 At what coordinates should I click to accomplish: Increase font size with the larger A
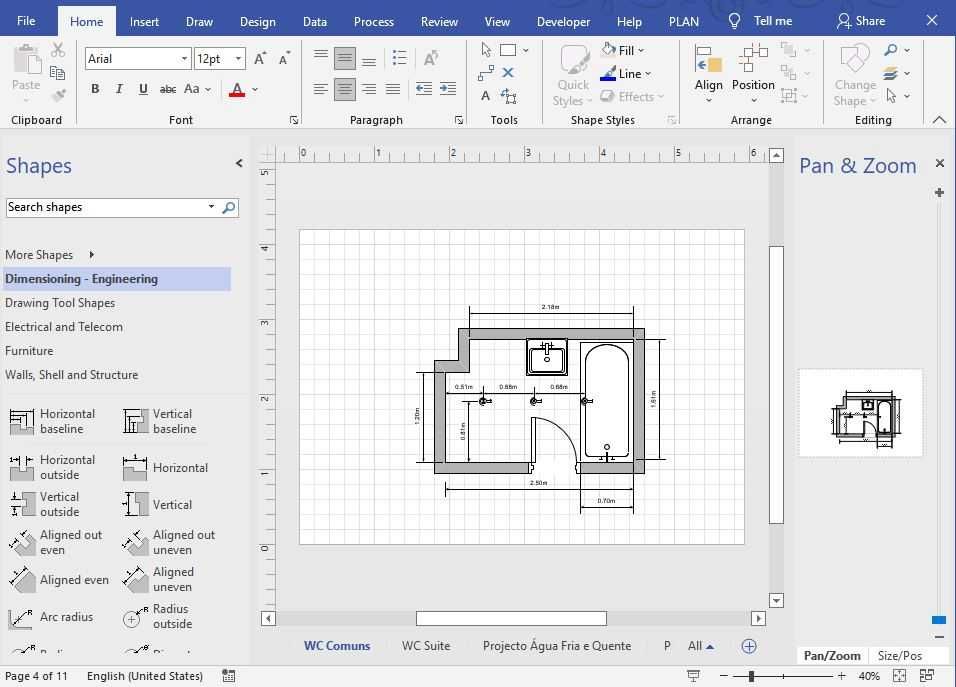click(260, 59)
